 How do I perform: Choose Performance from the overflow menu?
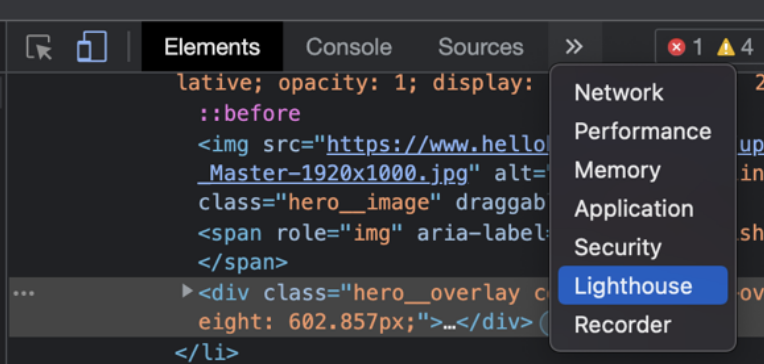pos(643,131)
